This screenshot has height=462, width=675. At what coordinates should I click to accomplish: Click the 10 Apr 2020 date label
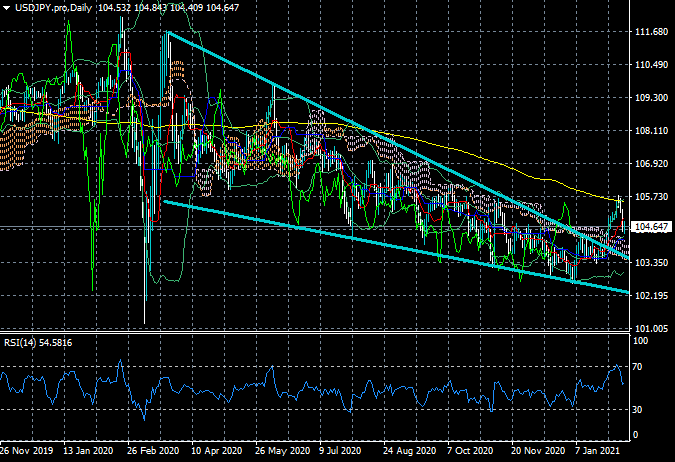pyautogui.click(x=217, y=451)
